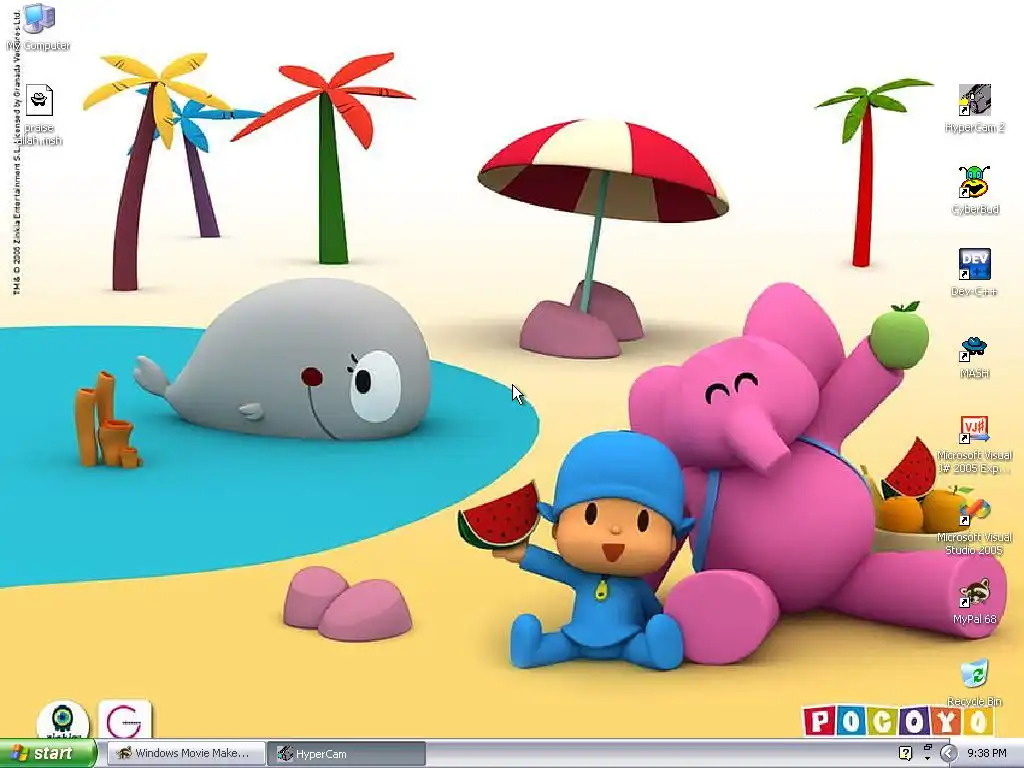The width and height of the screenshot is (1024, 768).
Task: Click the 9:38 PM taskbar clock
Action: [987, 754]
